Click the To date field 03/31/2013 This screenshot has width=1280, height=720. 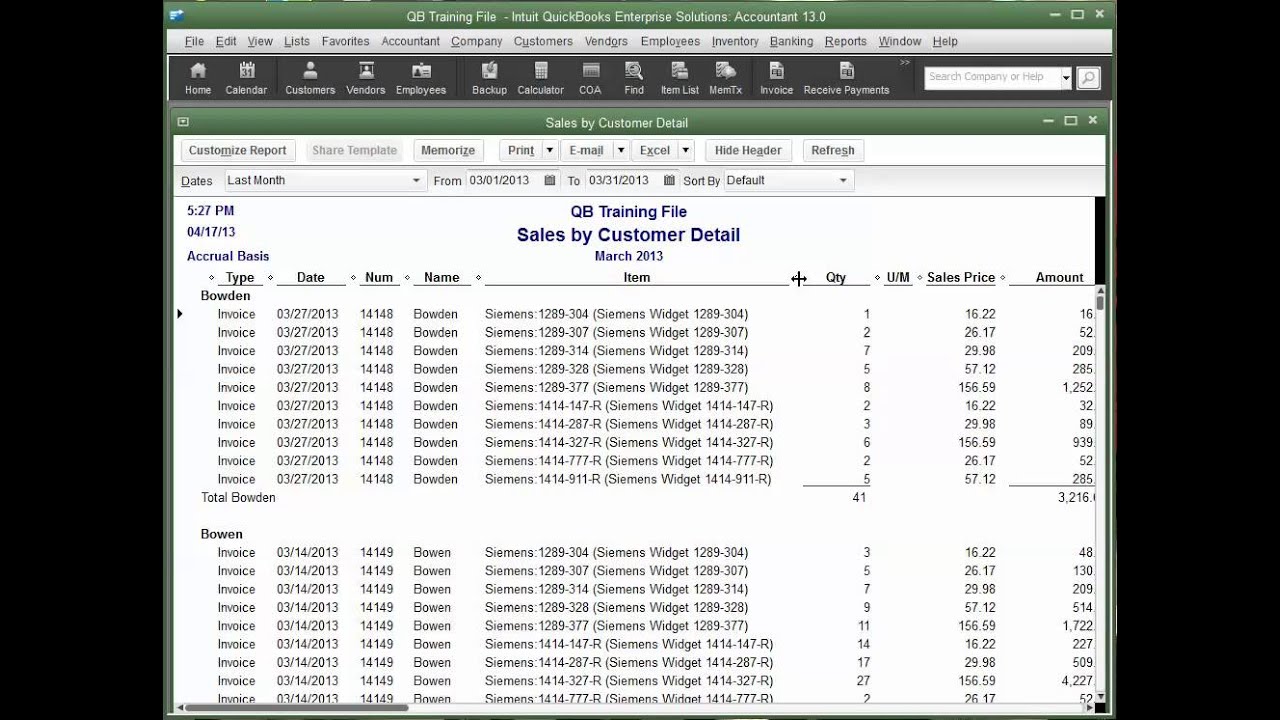(621, 180)
